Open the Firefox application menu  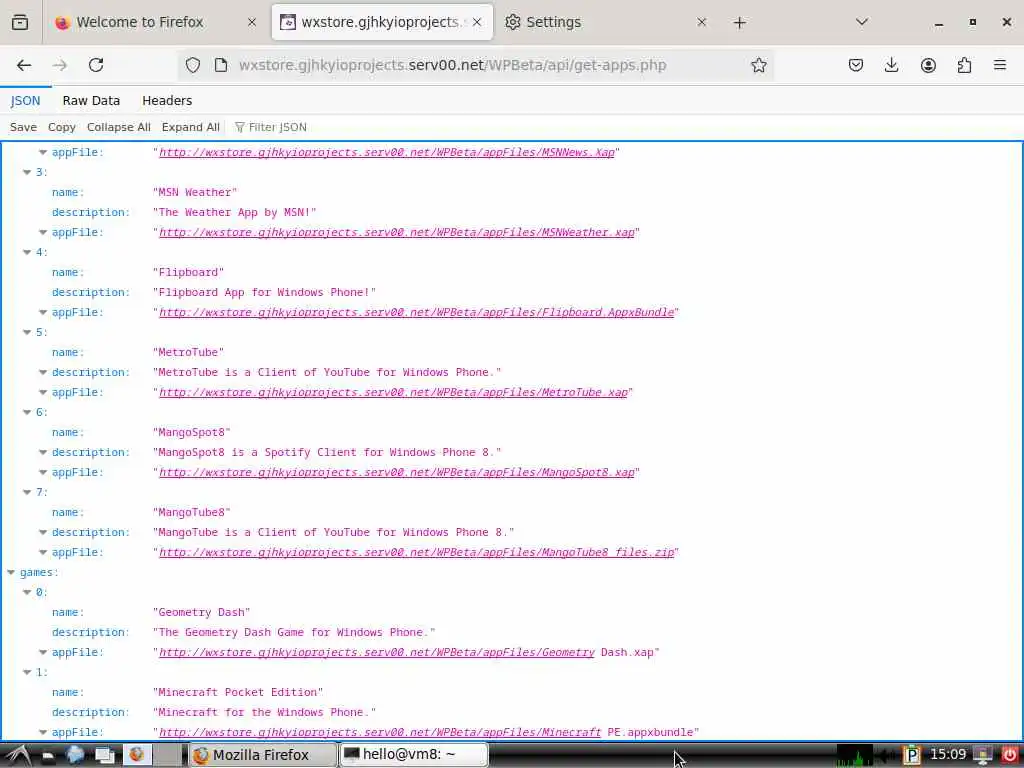click(999, 65)
